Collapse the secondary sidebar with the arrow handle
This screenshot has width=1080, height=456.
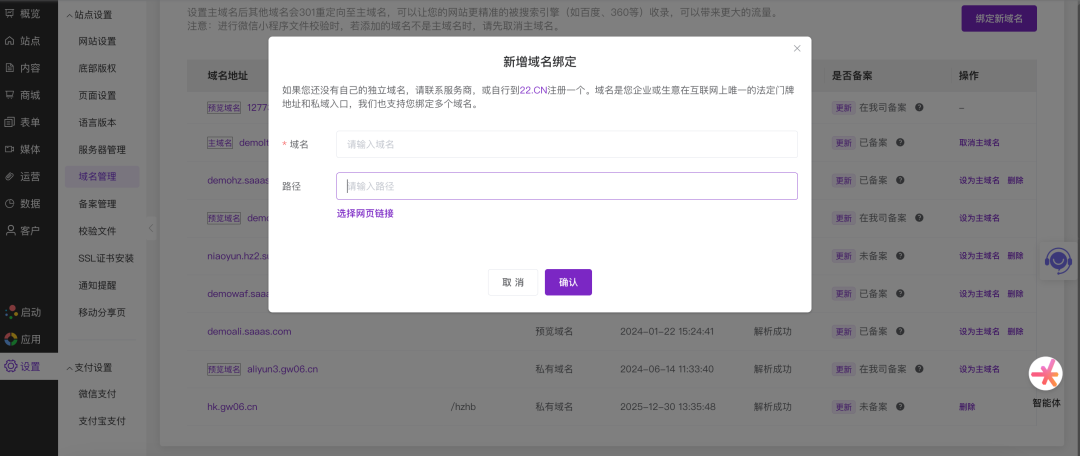pos(151,228)
